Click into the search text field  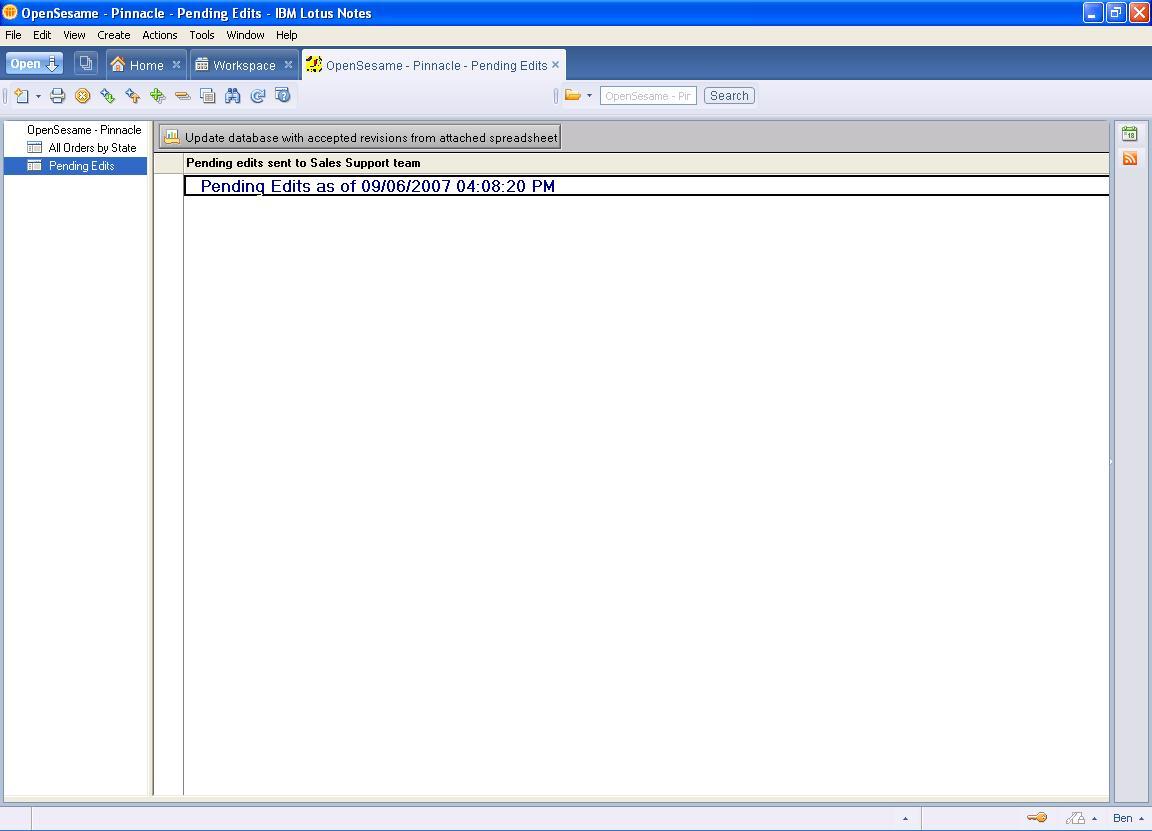648,96
